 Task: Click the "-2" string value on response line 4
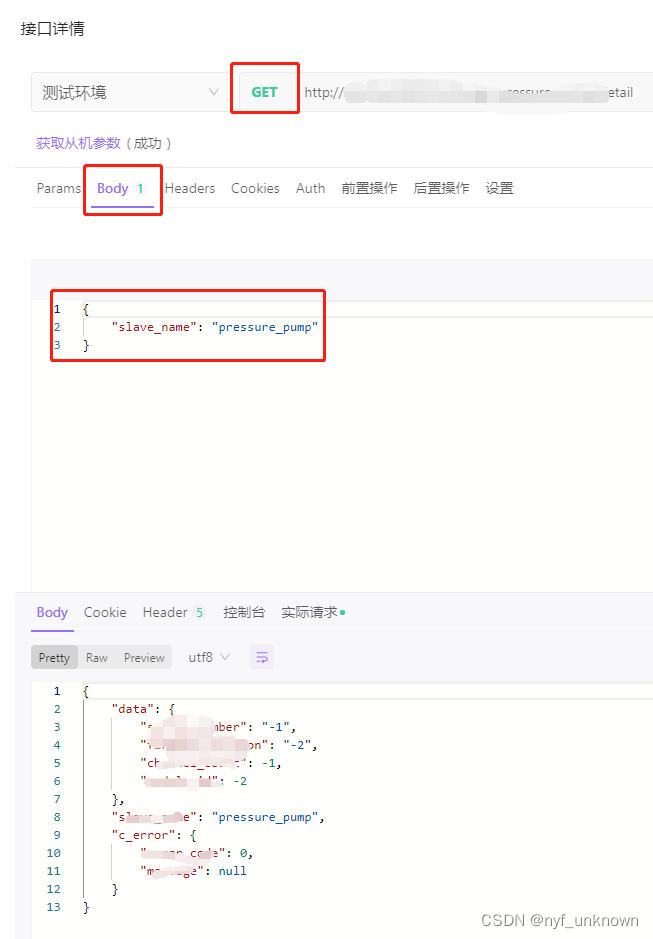pyautogui.click(x=298, y=745)
